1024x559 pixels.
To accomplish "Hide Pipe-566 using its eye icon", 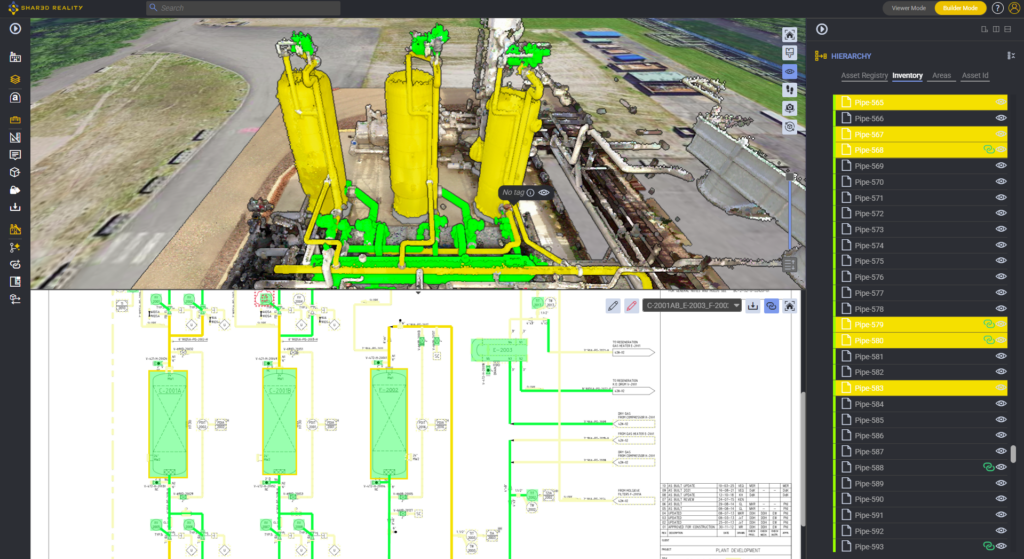I will [x=1000, y=118].
